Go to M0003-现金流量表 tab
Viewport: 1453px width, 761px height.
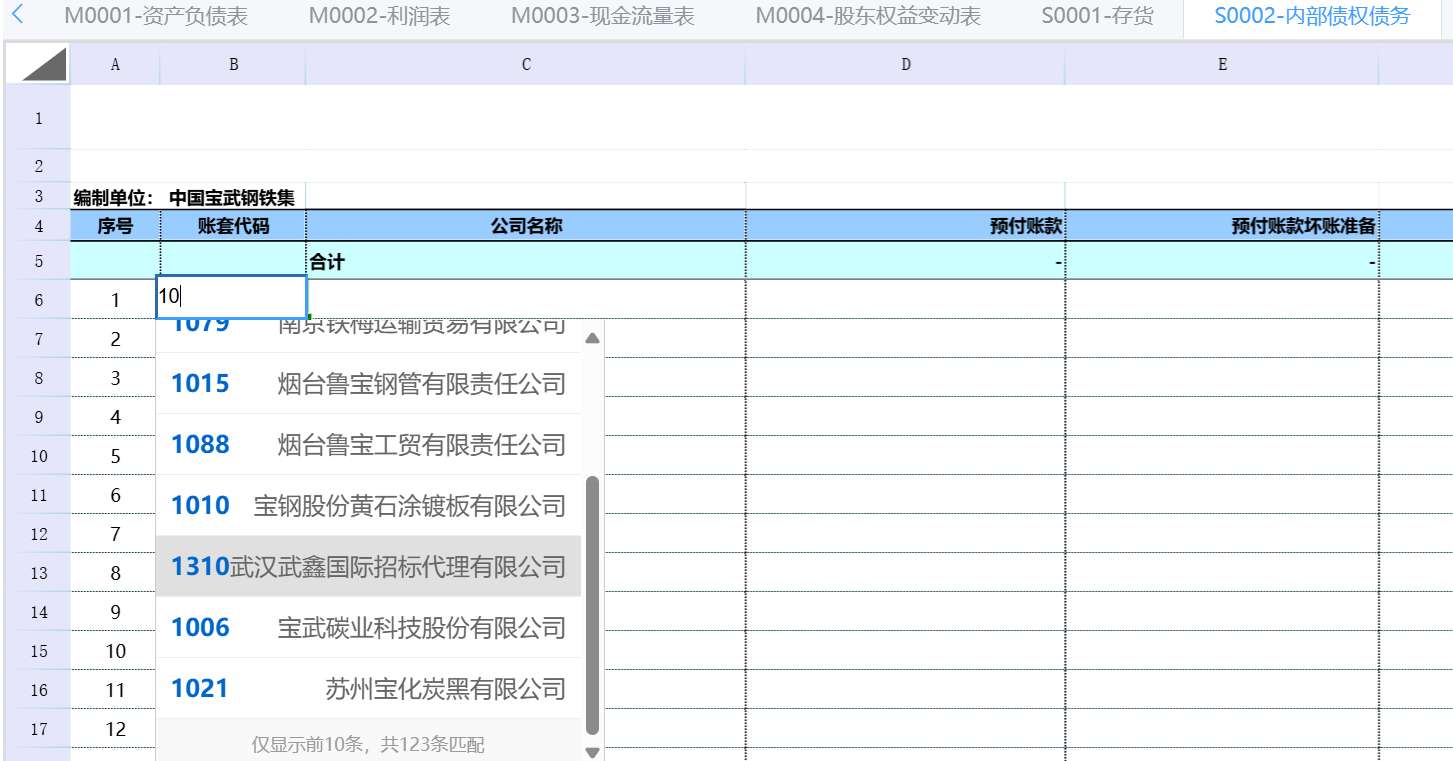pos(602,17)
